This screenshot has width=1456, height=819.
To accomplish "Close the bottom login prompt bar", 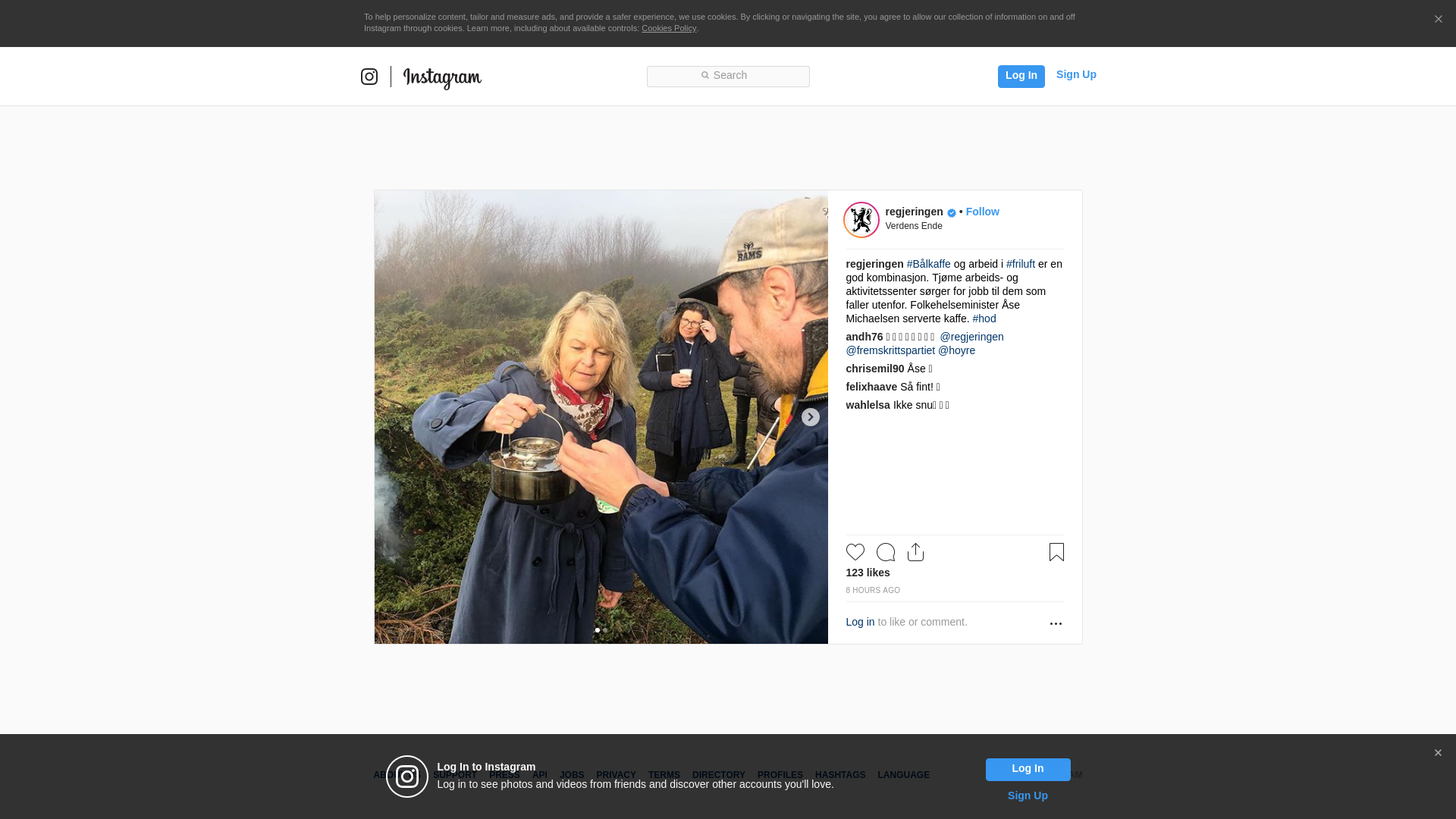I will point(1438,753).
